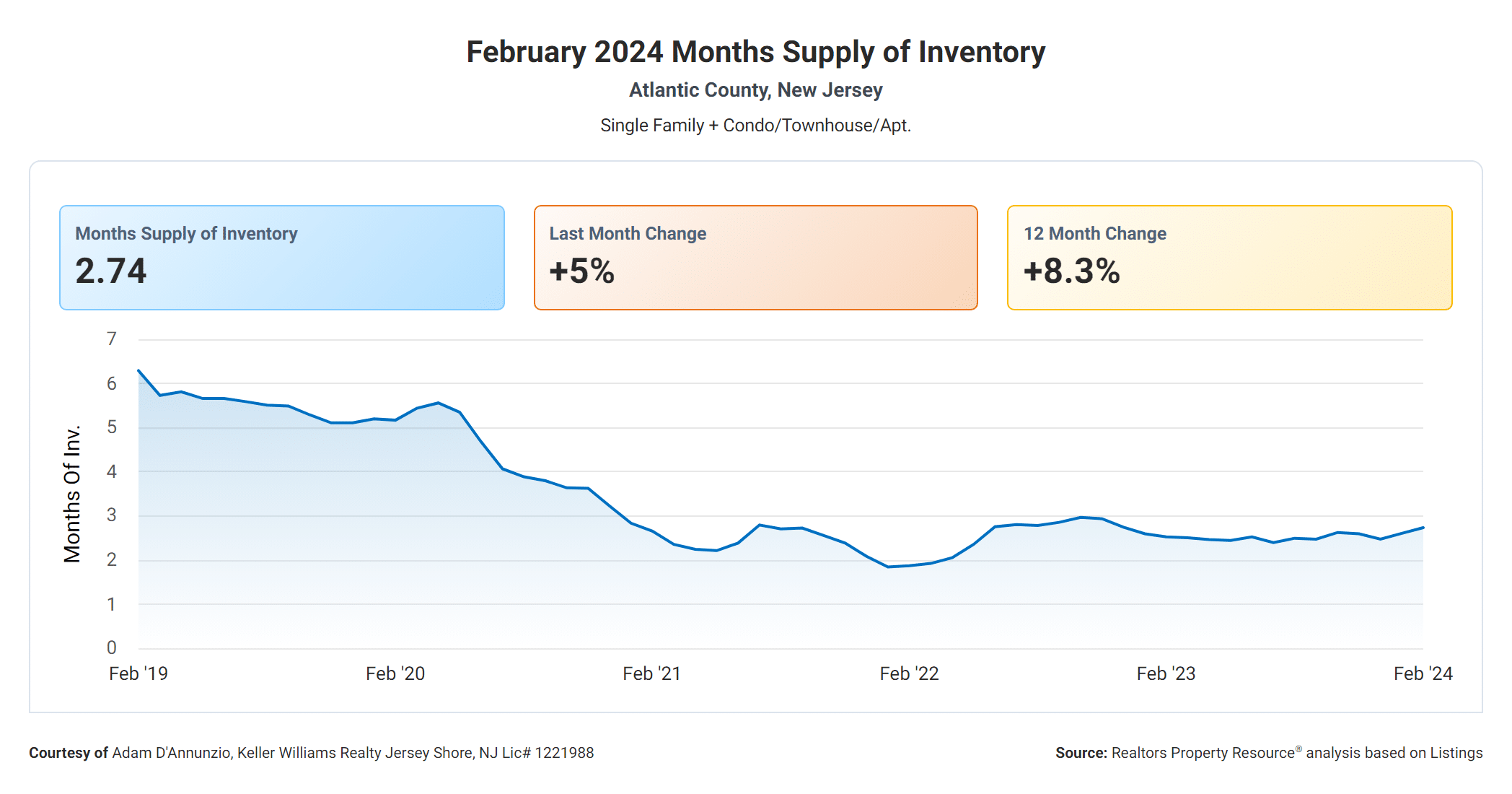1512x794 pixels.
Task: Click the Last Month Change card
Action: pos(755,258)
